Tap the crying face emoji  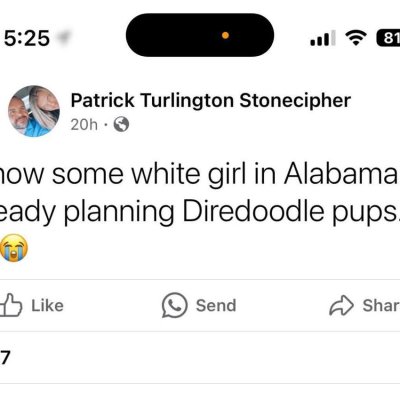pyautogui.click(x=14, y=248)
